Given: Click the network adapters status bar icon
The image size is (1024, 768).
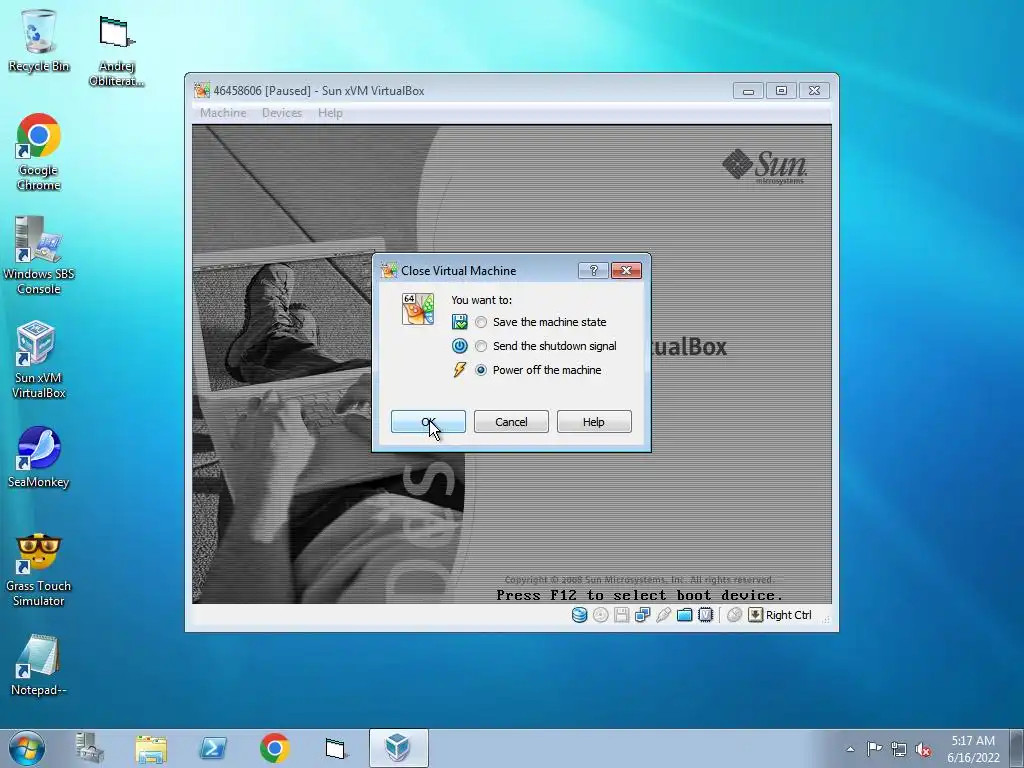Looking at the screenshot, I should [x=642, y=615].
